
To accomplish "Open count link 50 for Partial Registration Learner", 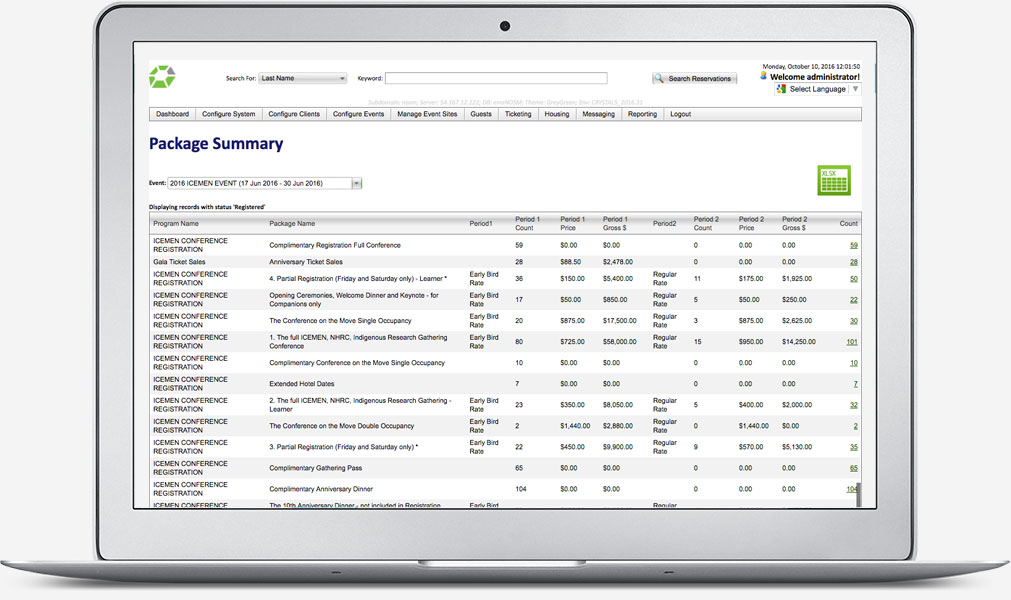I will 854,279.
